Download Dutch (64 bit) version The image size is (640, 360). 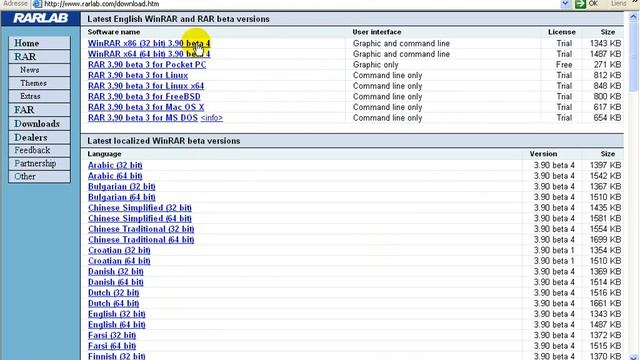(x=113, y=303)
